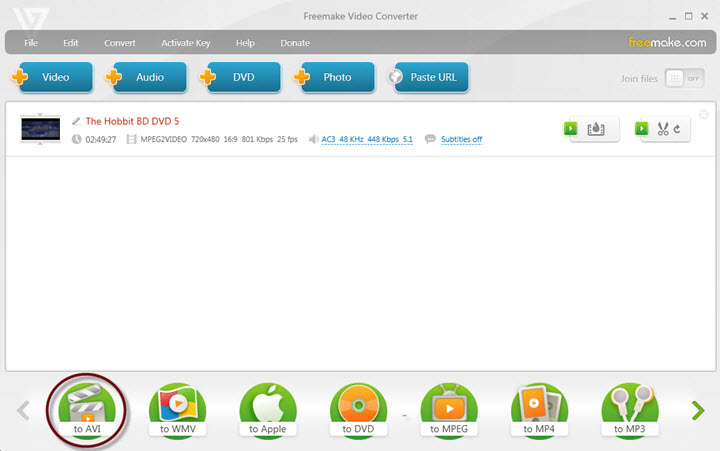Image resolution: width=720 pixels, height=451 pixels.
Task: Move thumbnail to the next frame using the down arrow
Action: click(x=40, y=144)
